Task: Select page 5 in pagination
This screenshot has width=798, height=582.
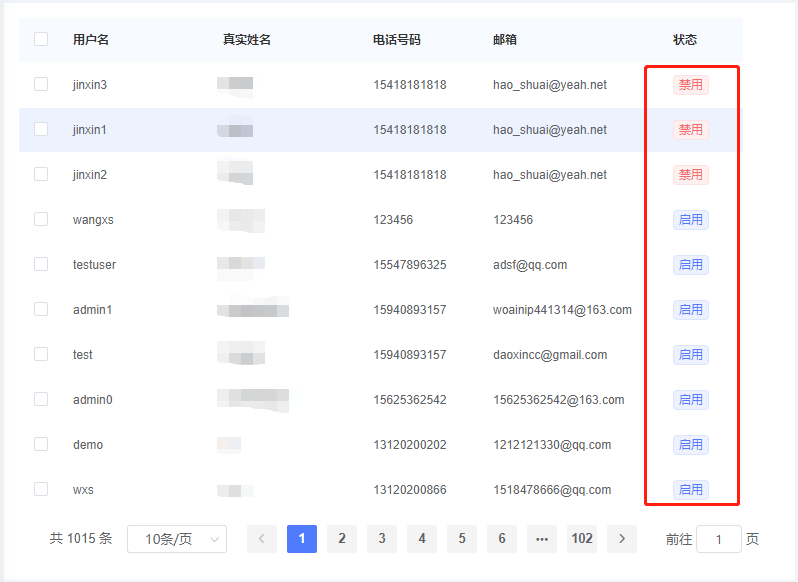Action: (x=462, y=539)
